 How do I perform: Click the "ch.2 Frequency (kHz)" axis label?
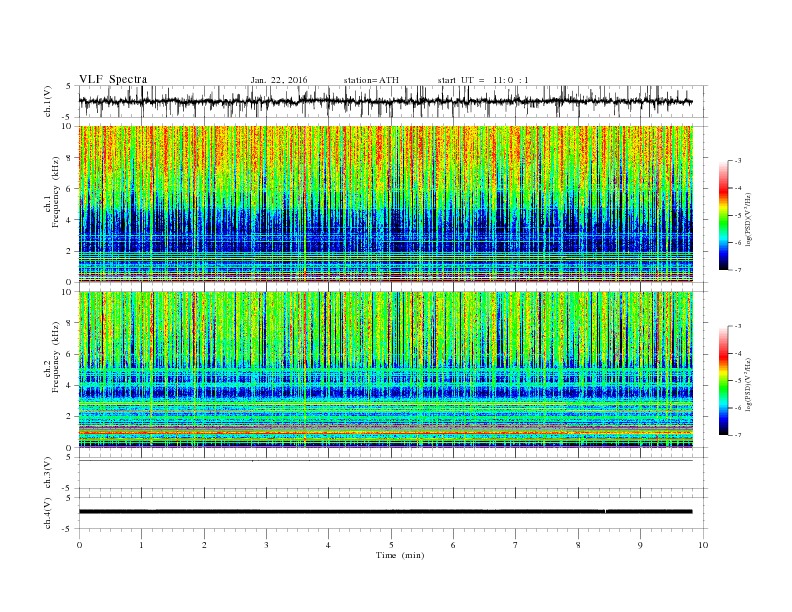click(52, 357)
